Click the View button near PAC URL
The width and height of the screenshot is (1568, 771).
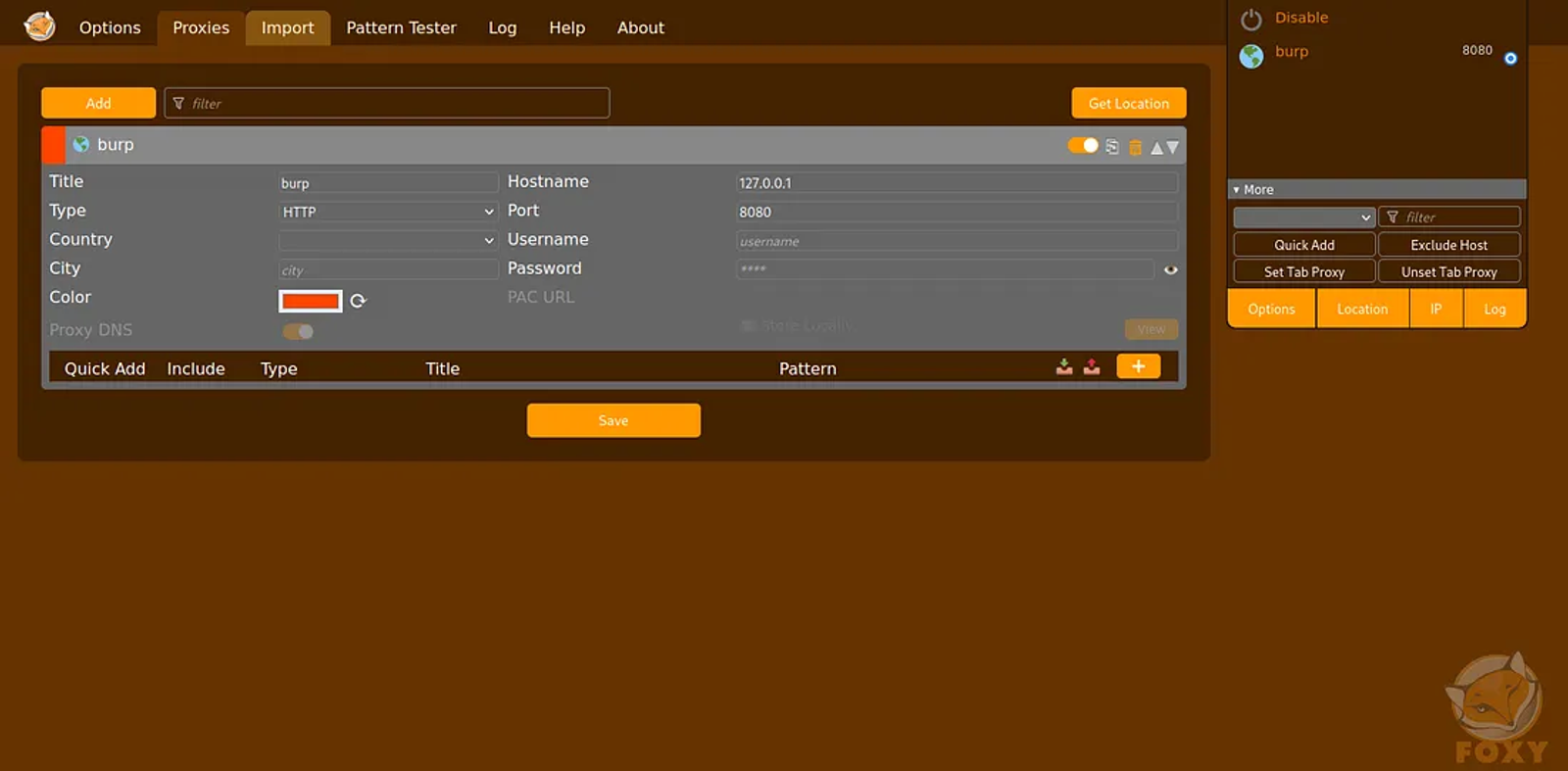(1151, 329)
